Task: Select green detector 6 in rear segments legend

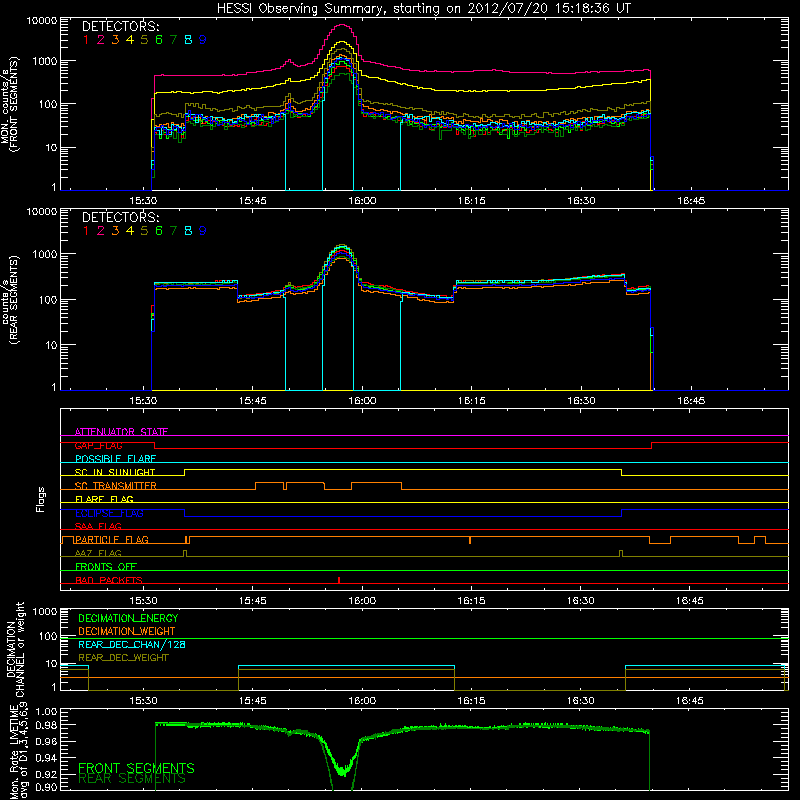Action: 159,231
